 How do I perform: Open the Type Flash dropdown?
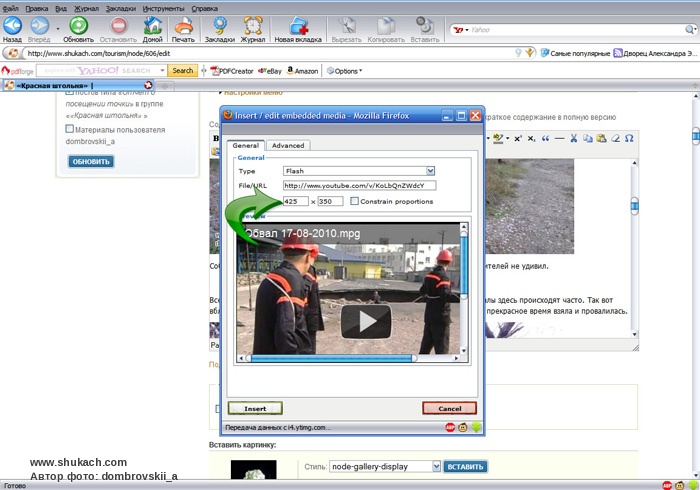click(x=430, y=171)
